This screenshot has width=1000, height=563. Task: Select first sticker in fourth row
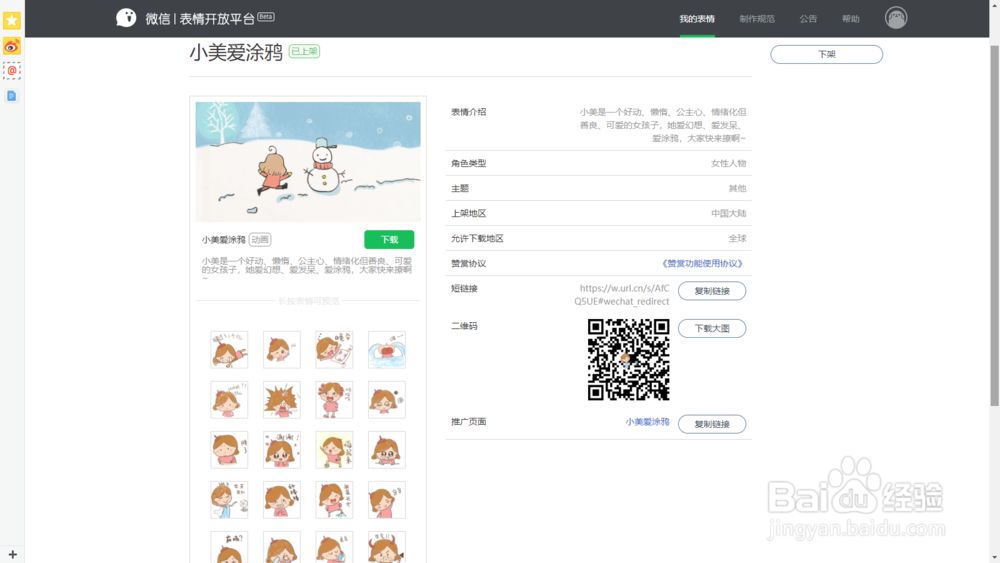(x=229, y=499)
